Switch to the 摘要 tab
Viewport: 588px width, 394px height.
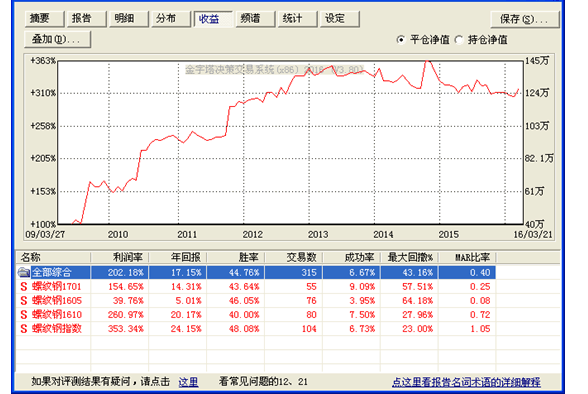pyautogui.click(x=45, y=19)
